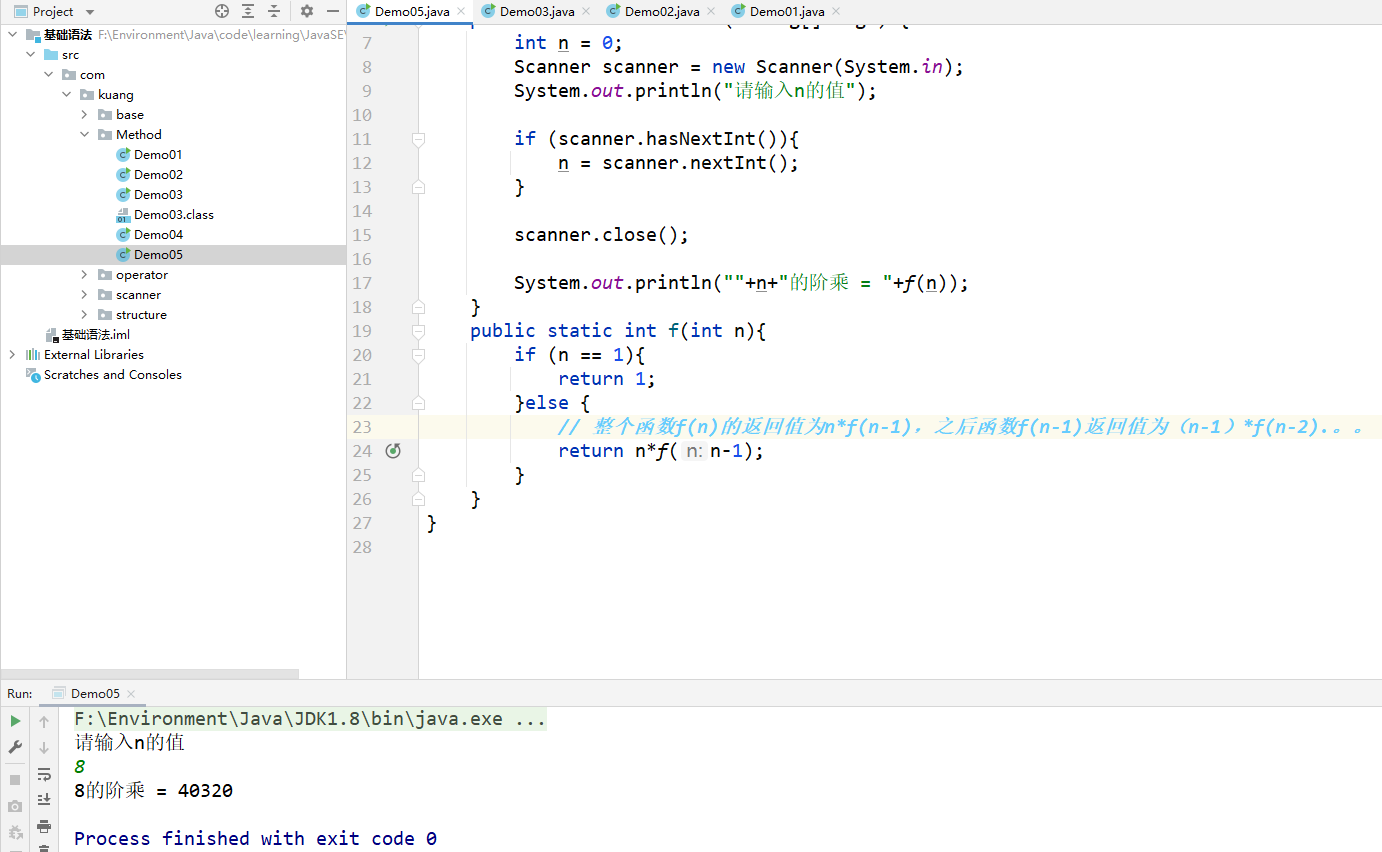This screenshot has width=1382, height=852.
Task: Print console output with the printer icon
Action: click(44, 826)
